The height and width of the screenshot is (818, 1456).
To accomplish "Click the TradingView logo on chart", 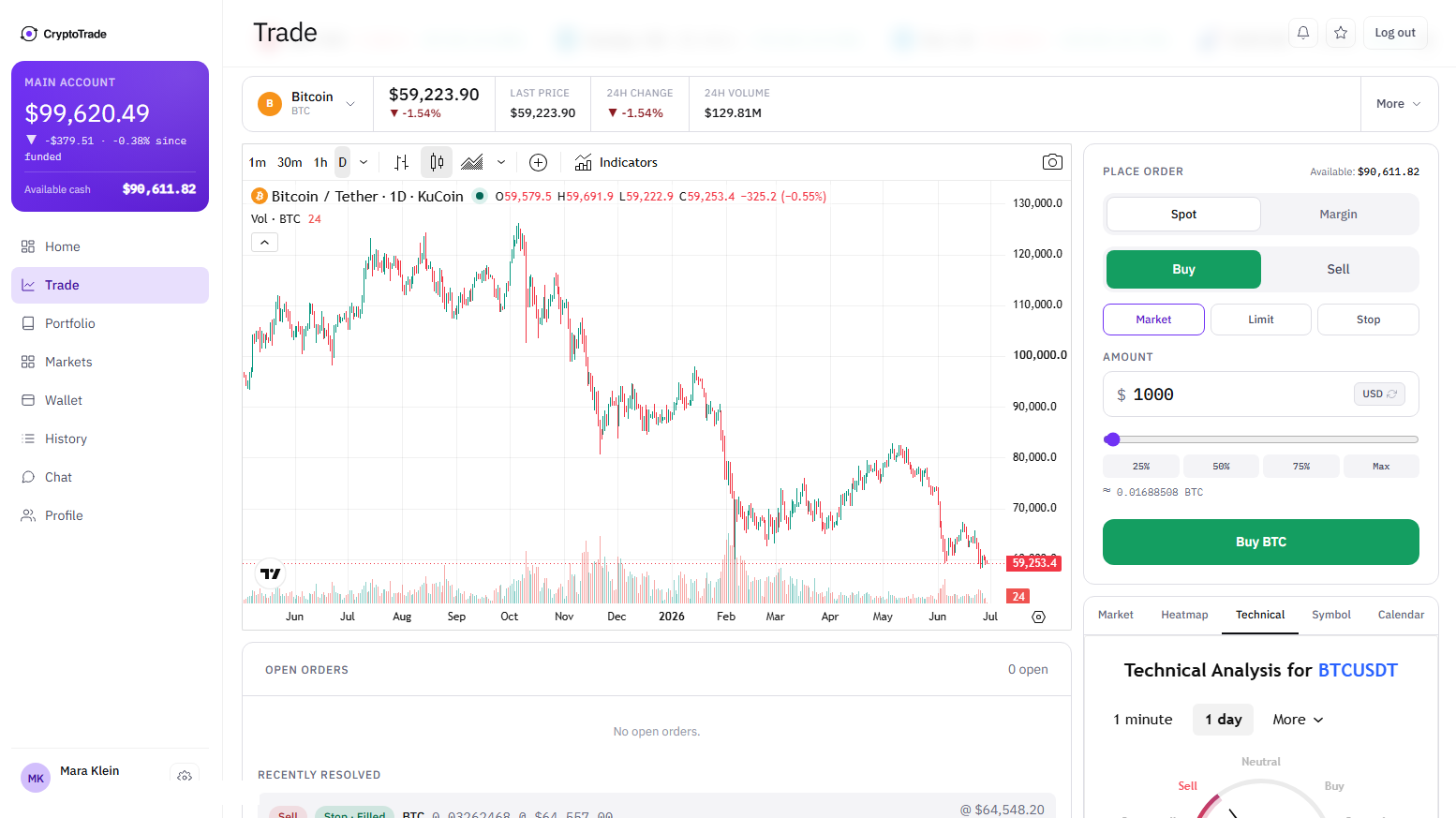I will tap(271, 573).
